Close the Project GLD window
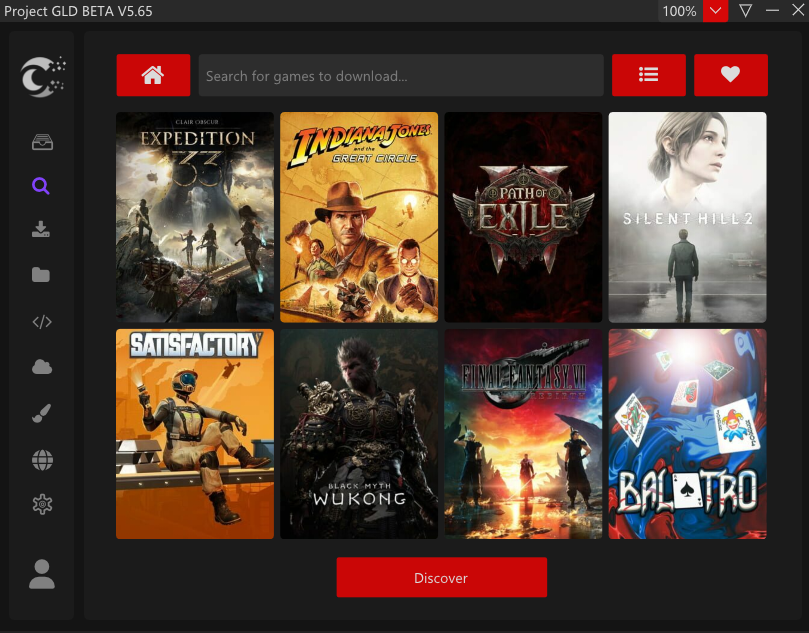 click(x=798, y=10)
